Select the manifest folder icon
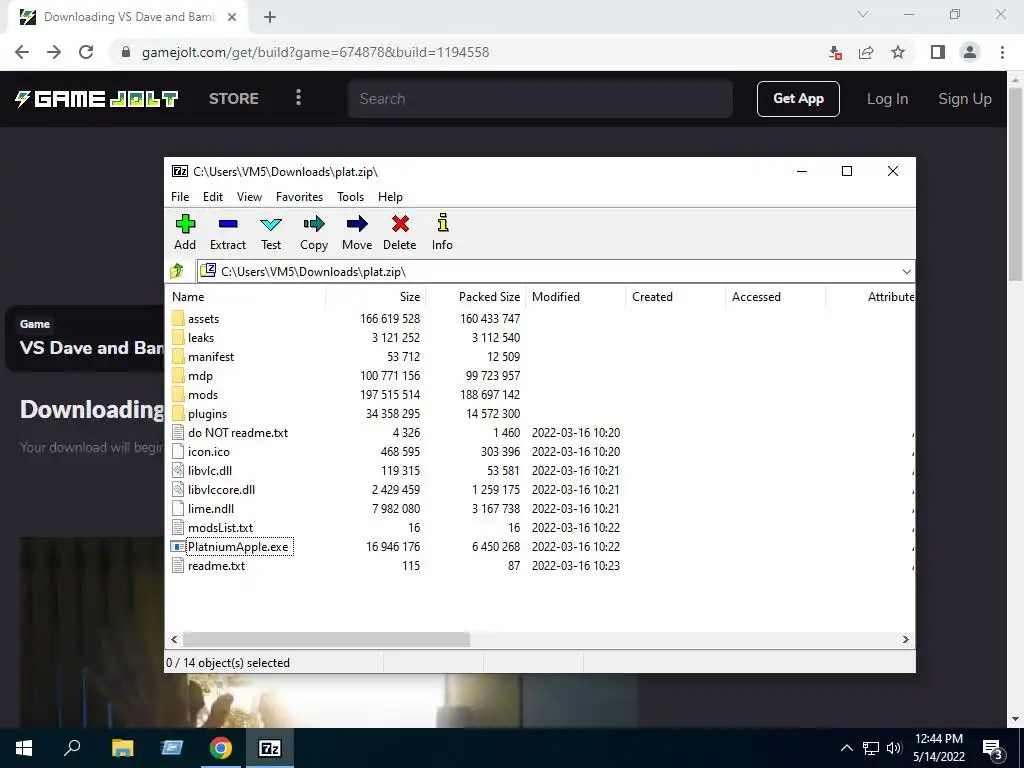 [x=178, y=357]
